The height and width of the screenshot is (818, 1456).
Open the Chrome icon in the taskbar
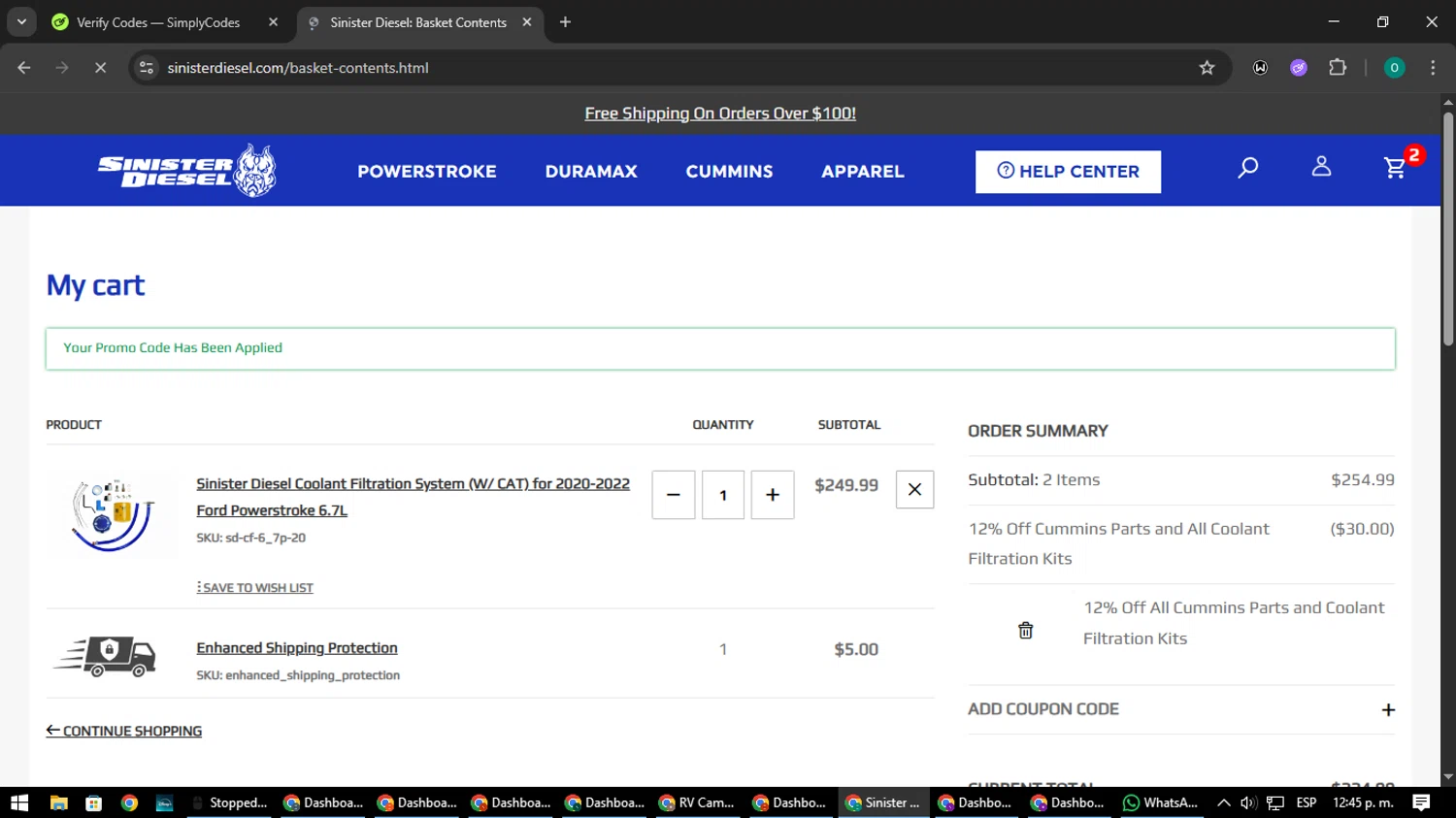[129, 802]
